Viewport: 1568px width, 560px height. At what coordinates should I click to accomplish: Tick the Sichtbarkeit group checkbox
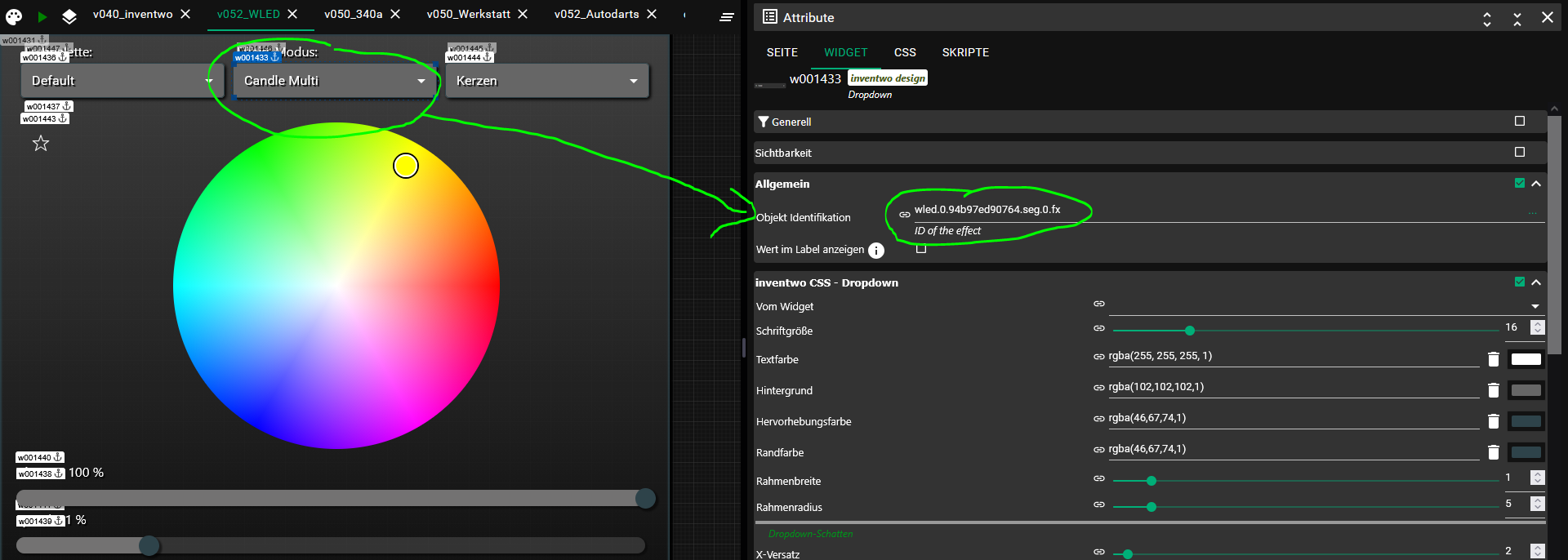pyautogui.click(x=1520, y=152)
